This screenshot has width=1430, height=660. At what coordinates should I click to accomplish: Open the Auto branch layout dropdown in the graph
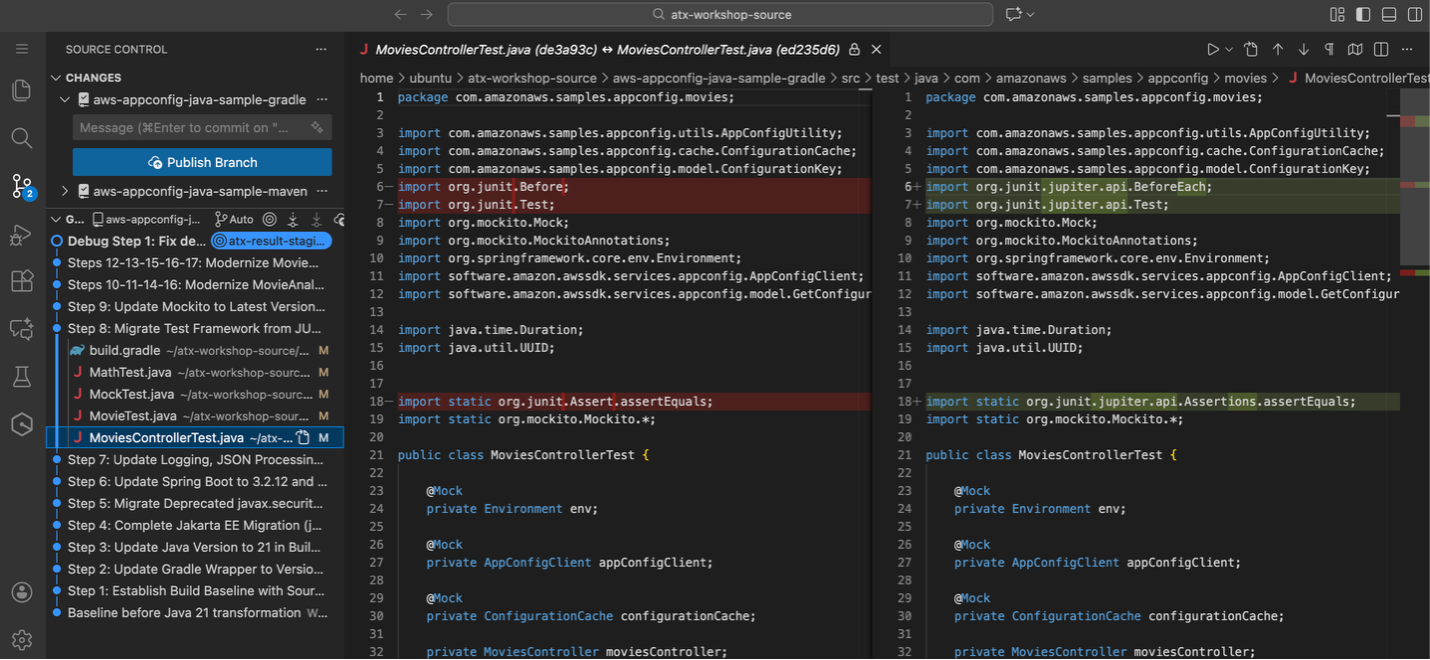pos(233,218)
